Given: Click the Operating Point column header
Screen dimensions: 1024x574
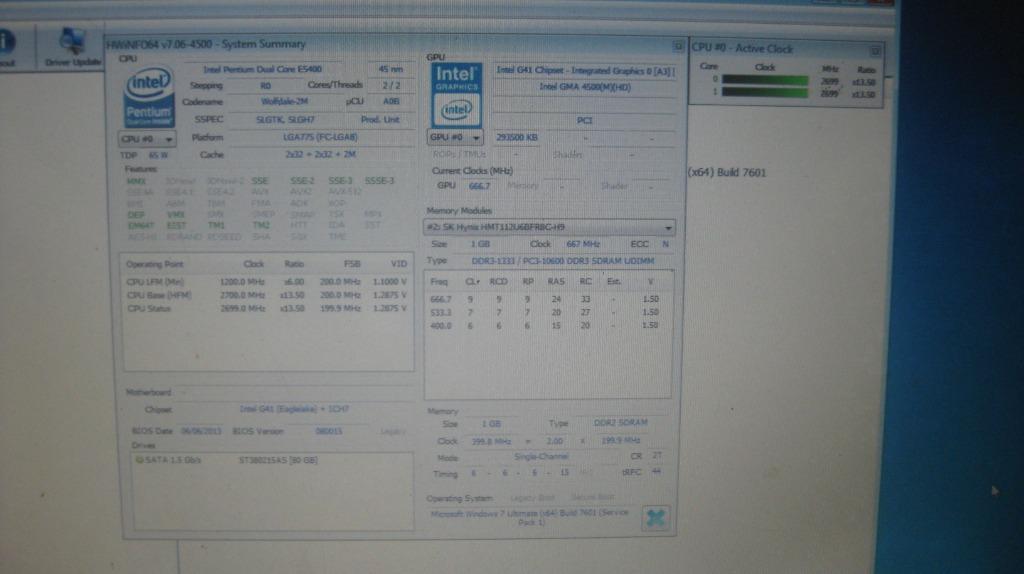Looking at the screenshot, I should click(x=155, y=264).
